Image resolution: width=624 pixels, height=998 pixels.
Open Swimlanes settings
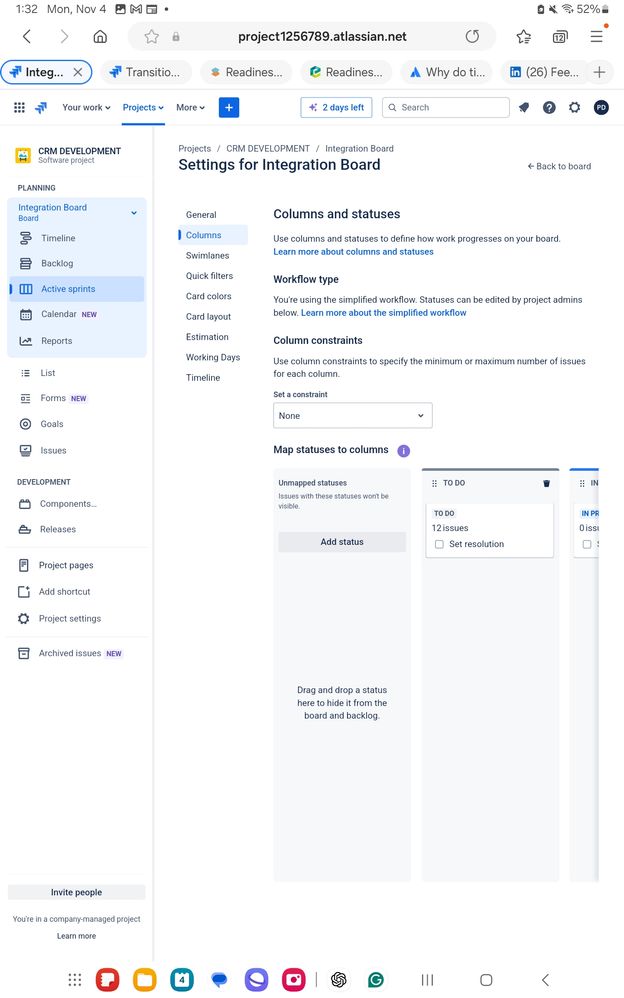pos(208,256)
